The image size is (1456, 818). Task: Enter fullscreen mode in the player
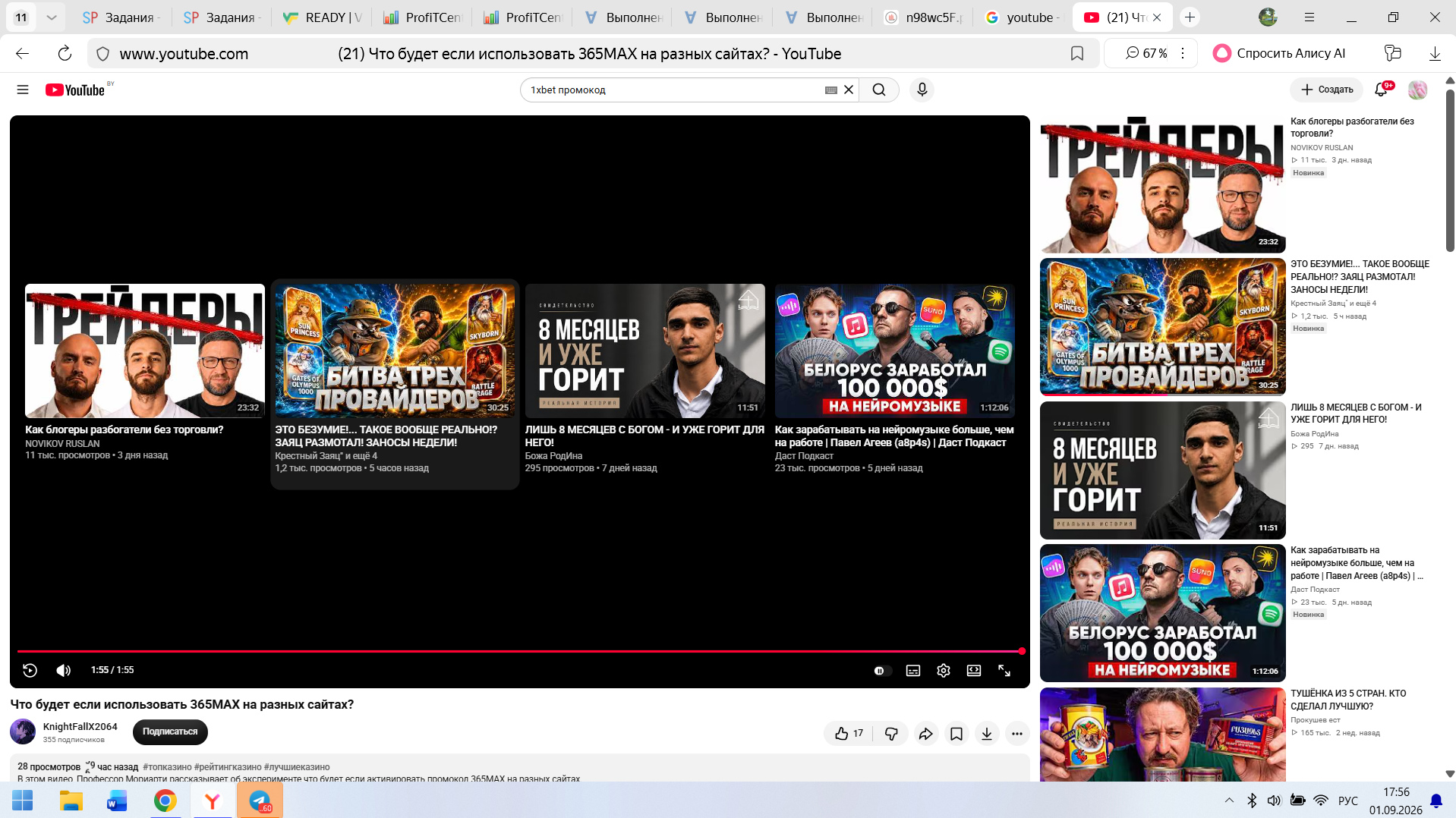pos(1004,671)
